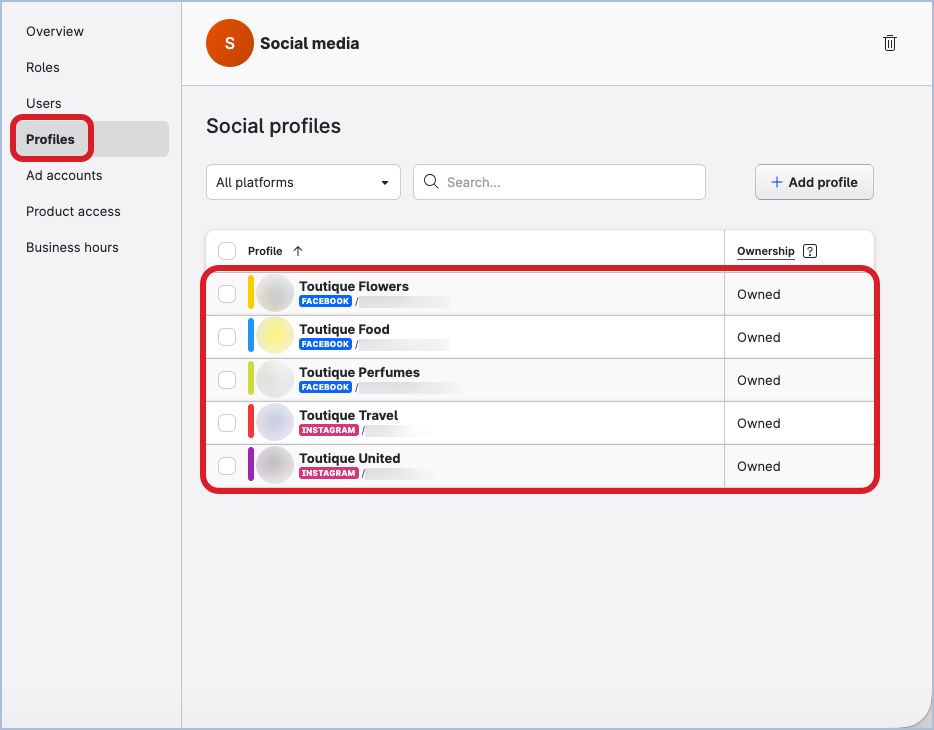Open the Toutique Travel profile name
Image resolution: width=934 pixels, height=730 pixels.
[348, 415]
